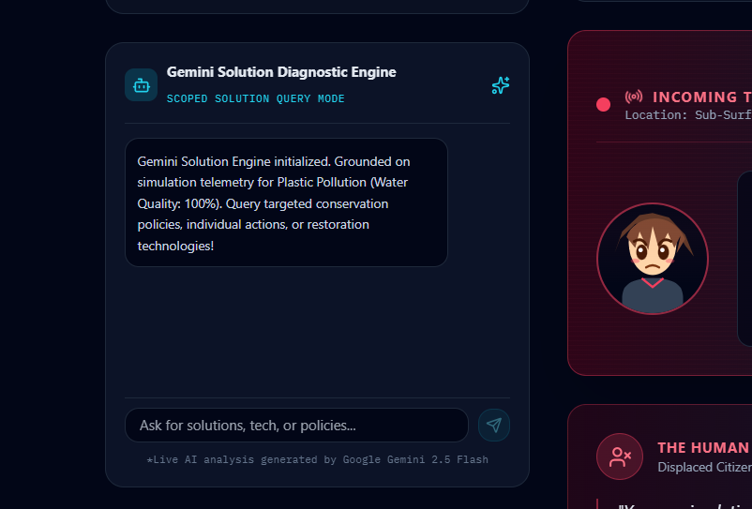Image resolution: width=752 pixels, height=509 pixels.
Task: Click the Google Gemini 2.5 Flash footnote
Action: pos(317,460)
